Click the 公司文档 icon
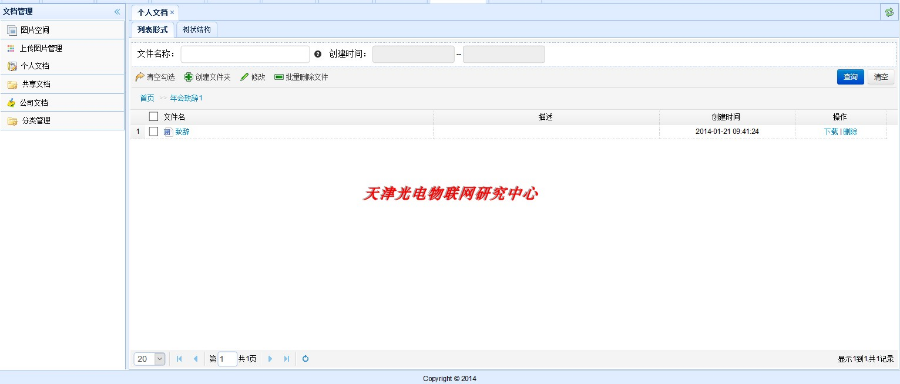 click(11, 103)
